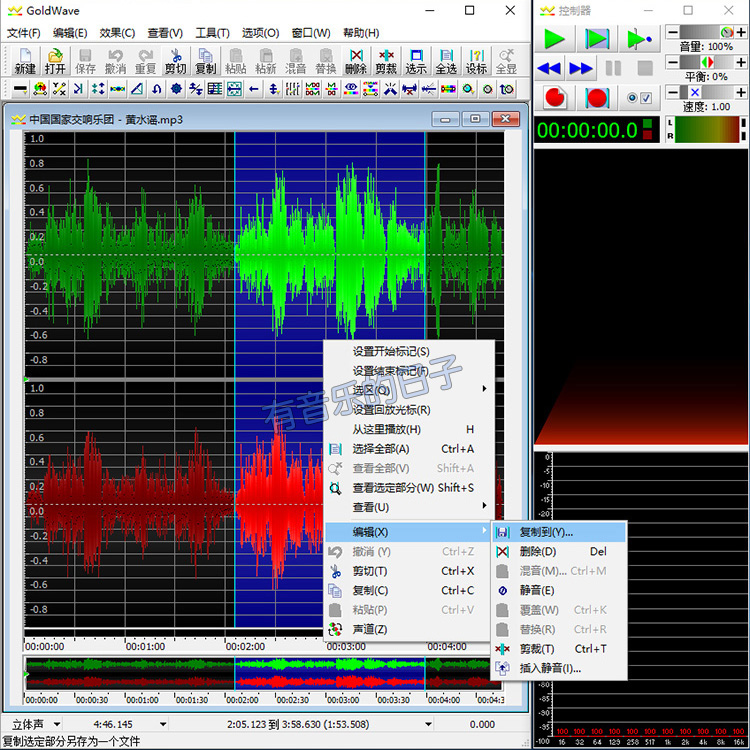Expand the 选区(Q) submenu
The width and height of the screenshot is (750, 750).
[x=409, y=390]
